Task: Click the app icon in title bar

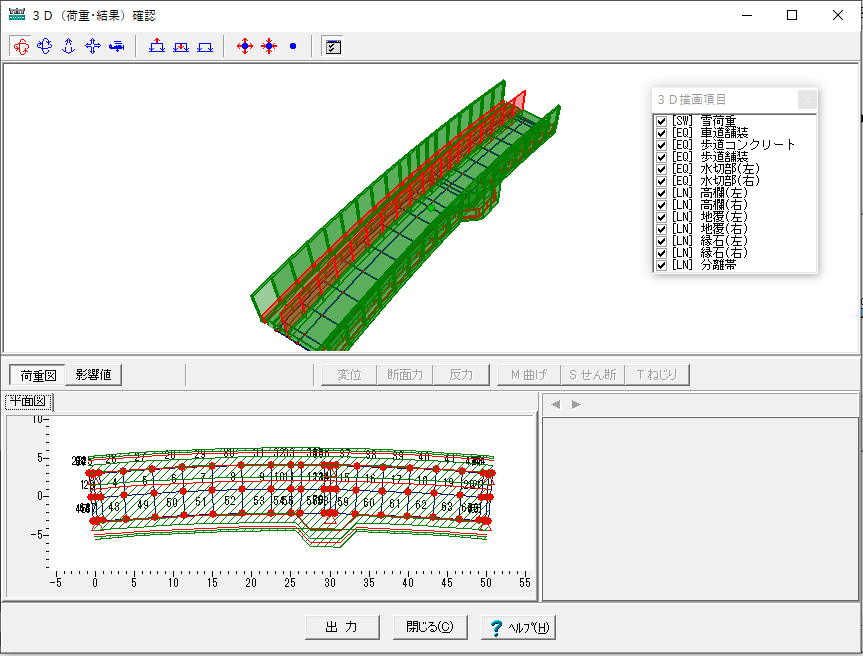Action: 17,15
